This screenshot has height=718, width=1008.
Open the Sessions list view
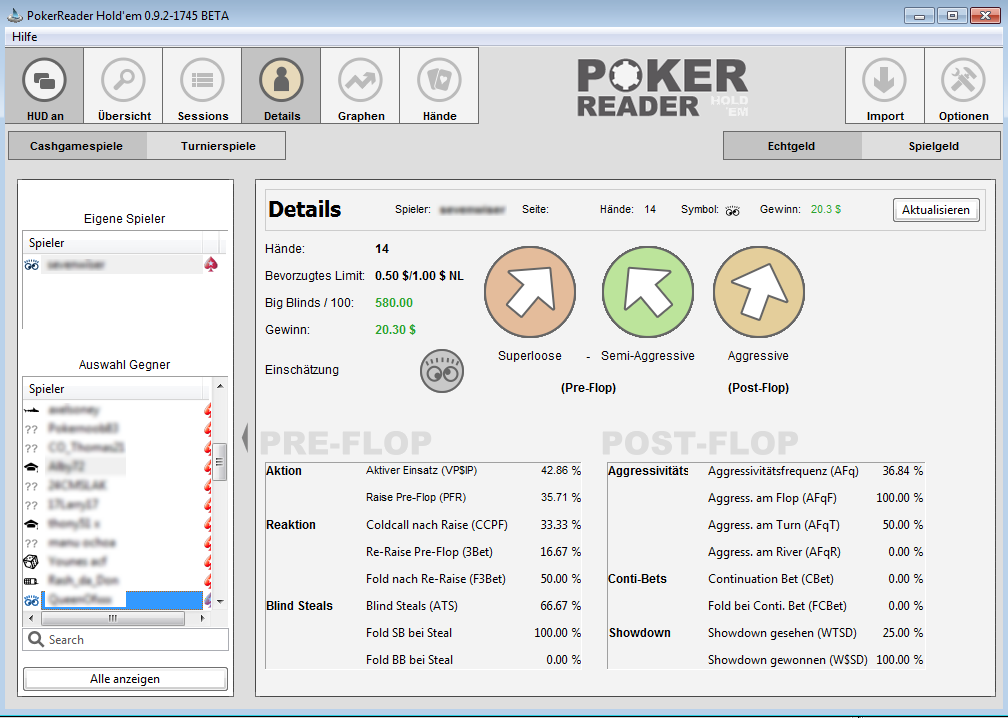click(202, 85)
